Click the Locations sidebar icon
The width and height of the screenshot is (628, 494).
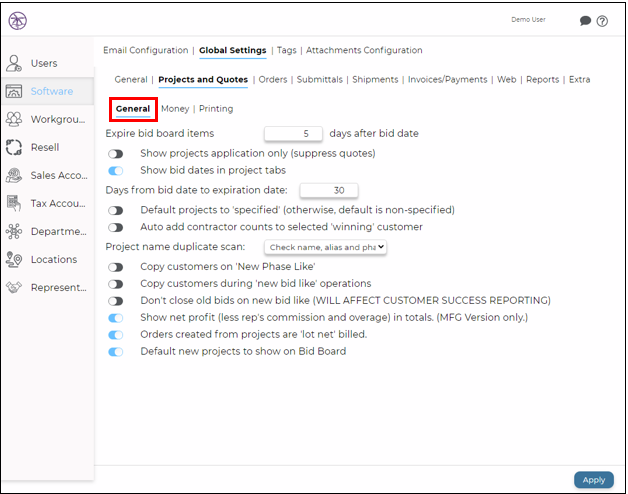click(14, 260)
